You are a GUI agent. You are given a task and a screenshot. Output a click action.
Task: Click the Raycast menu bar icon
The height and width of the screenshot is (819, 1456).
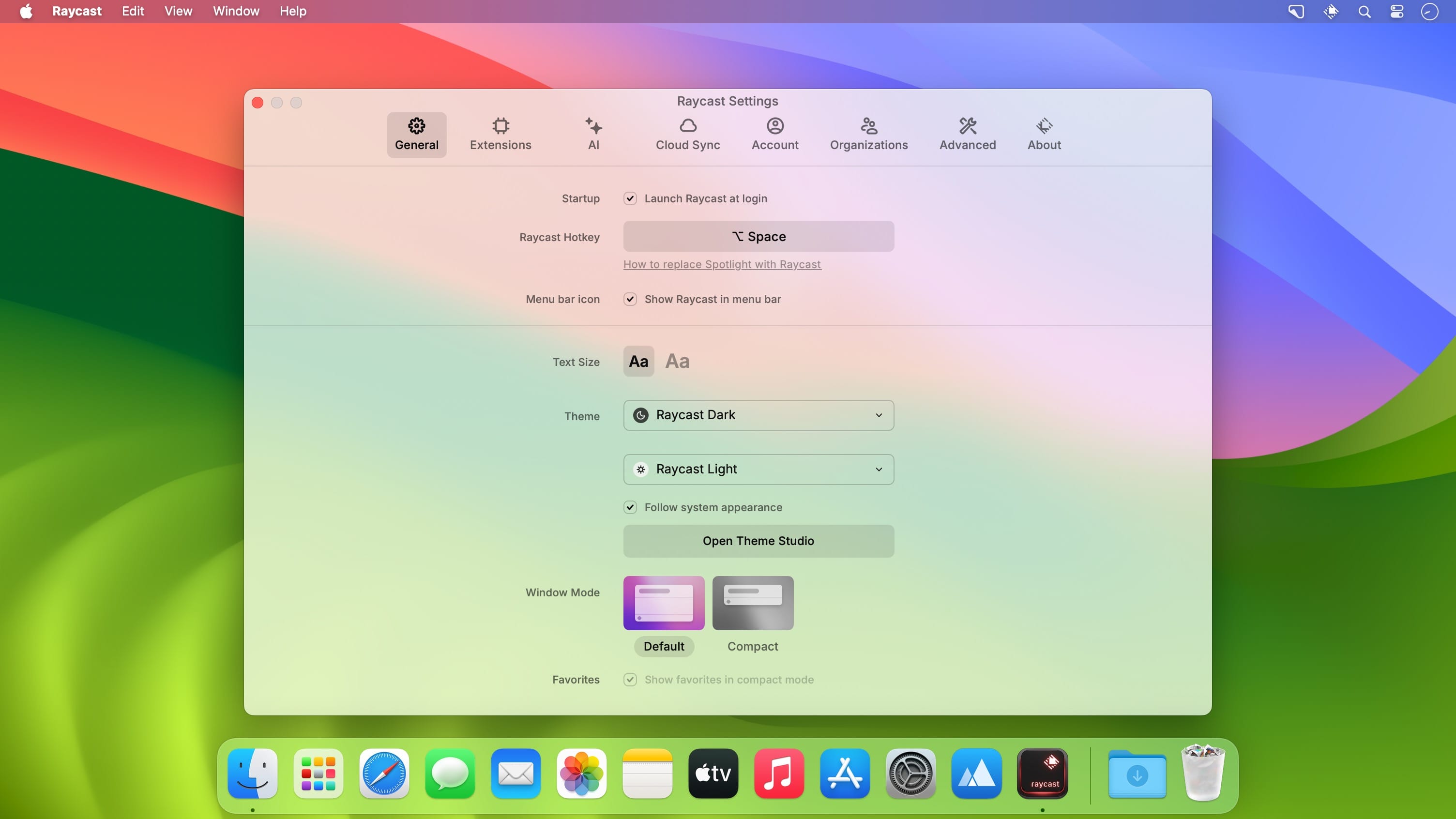[x=1330, y=12]
